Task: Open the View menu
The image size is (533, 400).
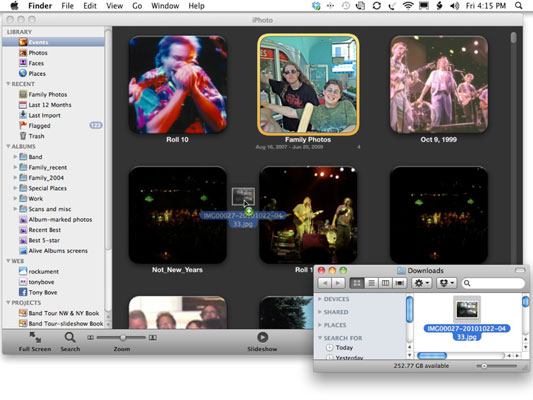Action: (114, 6)
